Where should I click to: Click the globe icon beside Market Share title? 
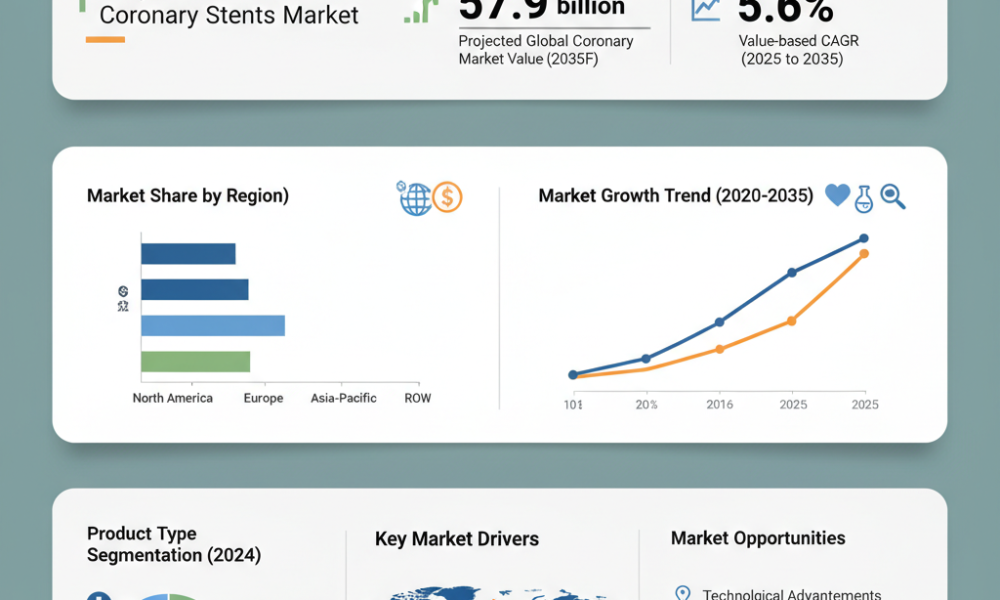point(415,198)
